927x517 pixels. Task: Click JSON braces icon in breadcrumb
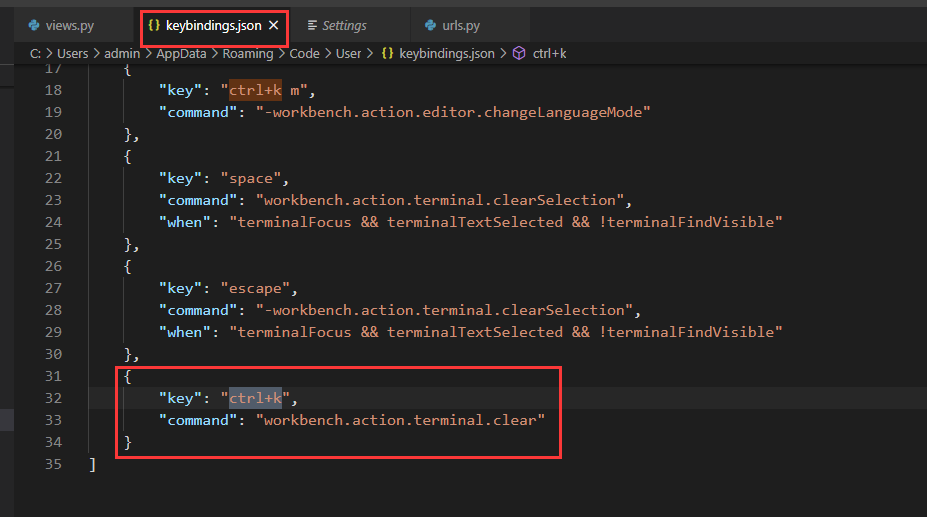(x=387, y=53)
